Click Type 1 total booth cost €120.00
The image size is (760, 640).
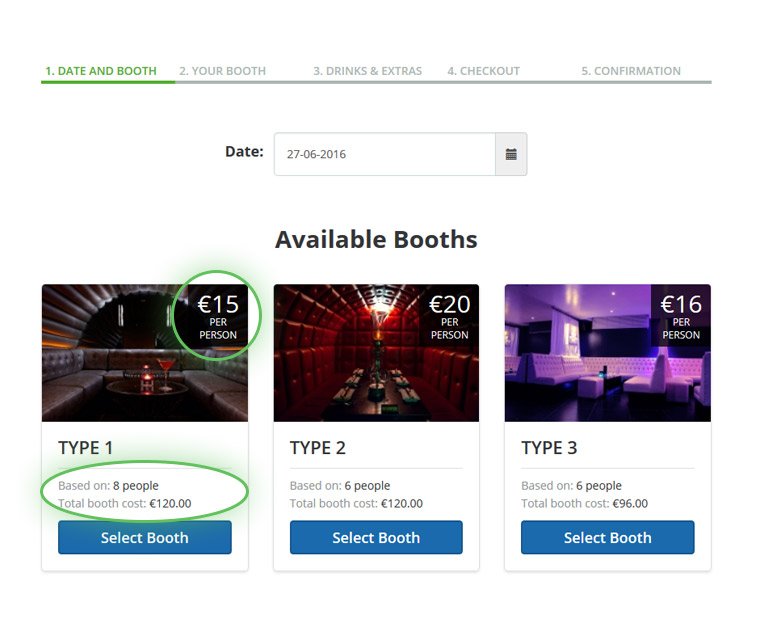tap(125, 503)
